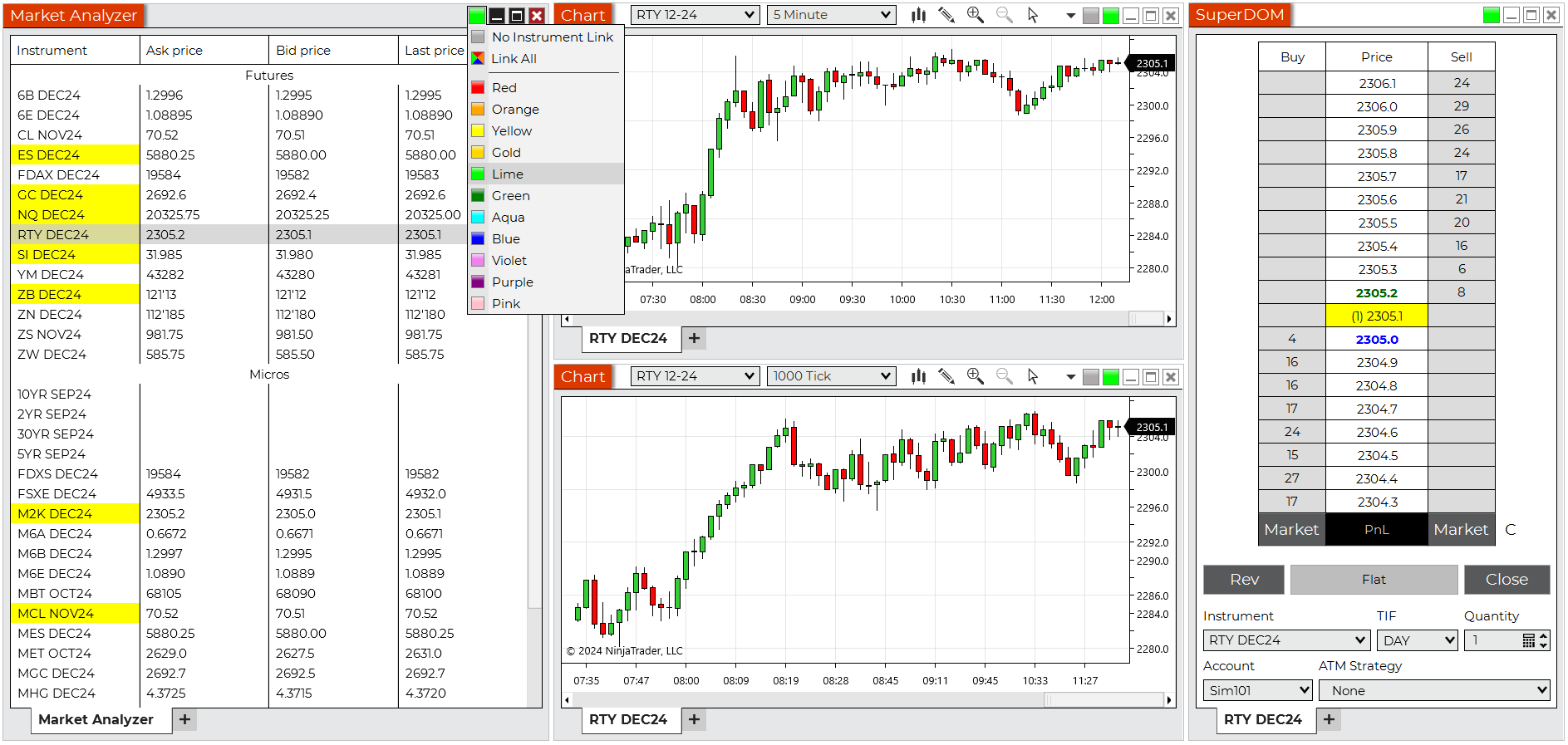Viewport: 1568px width, 745px height.
Task: Choose cursor pointer tool in 1000 Tick chart
Action: (1033, 376)
